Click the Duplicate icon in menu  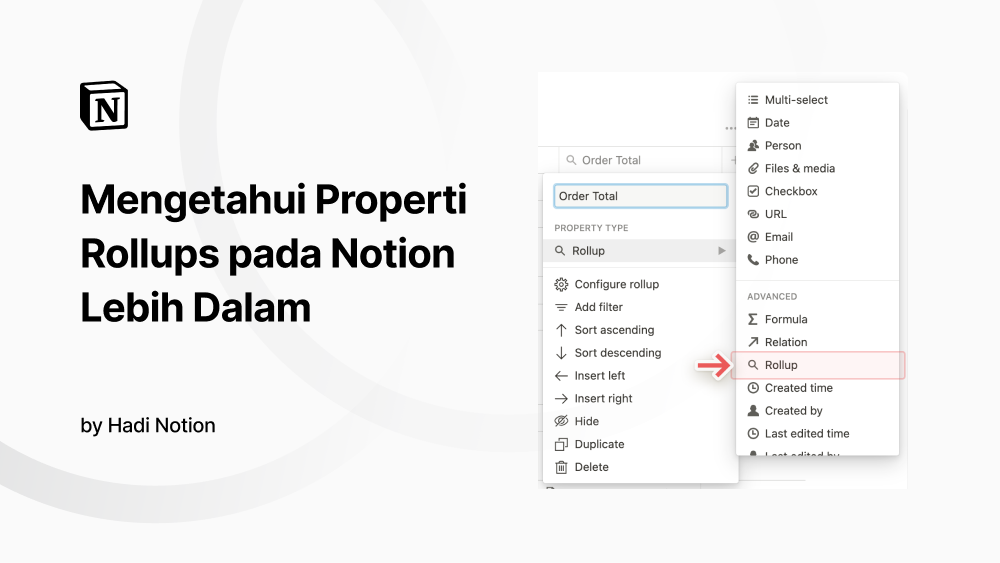tap(561, 444)
